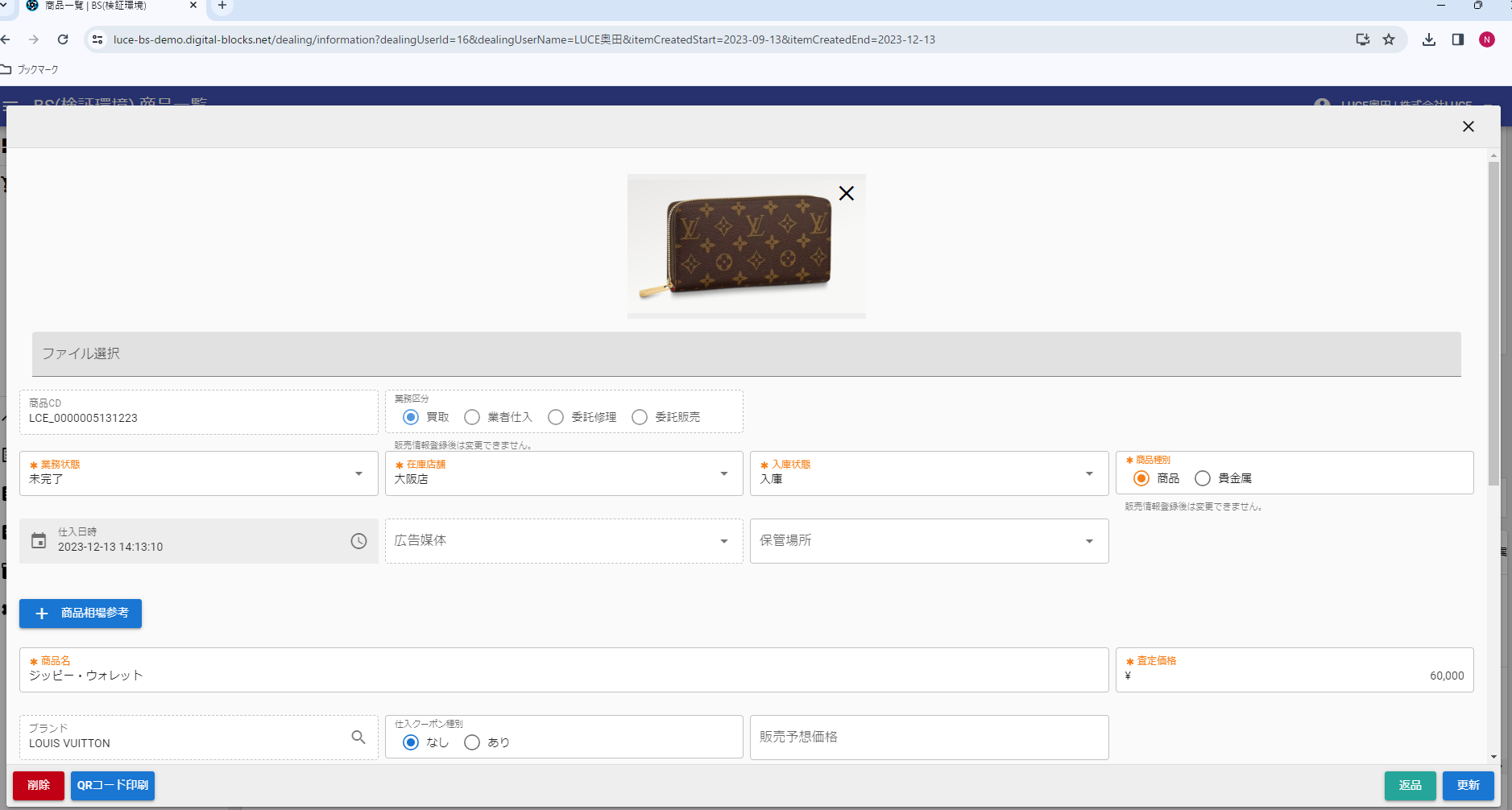
Task: Click the green 返品 button
Action: click(1410, 786)
